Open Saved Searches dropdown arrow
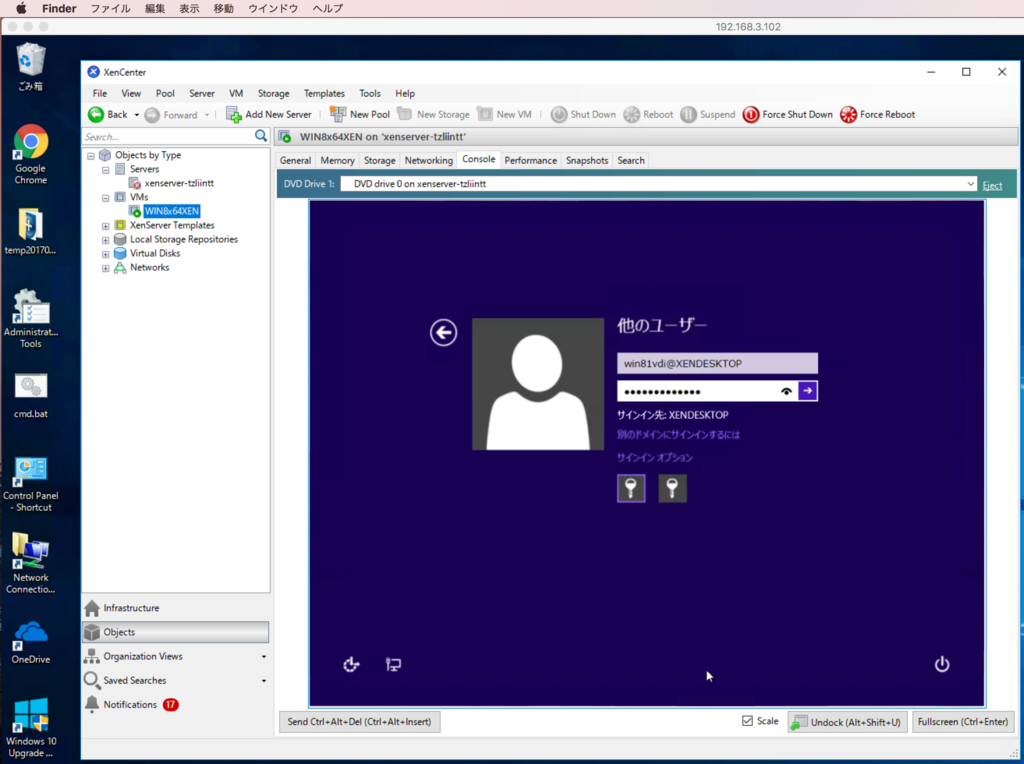Viewport: 1024px width, 764px height. 264,681
